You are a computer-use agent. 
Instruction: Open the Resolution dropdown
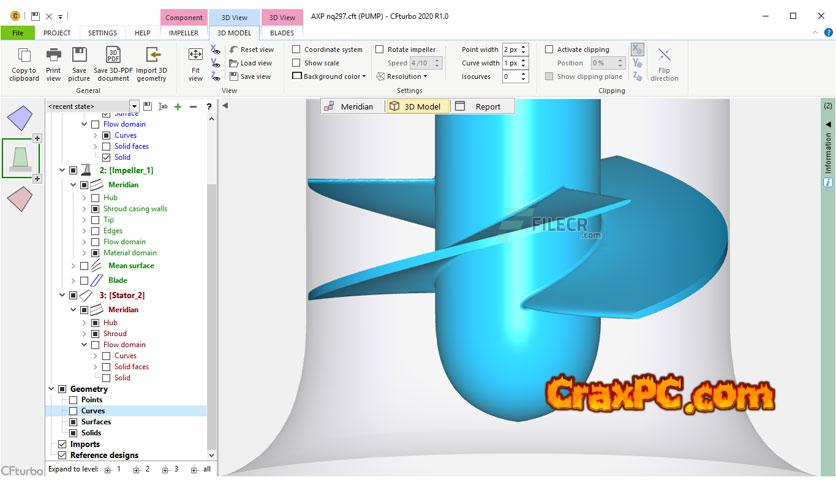click(402, 76)
